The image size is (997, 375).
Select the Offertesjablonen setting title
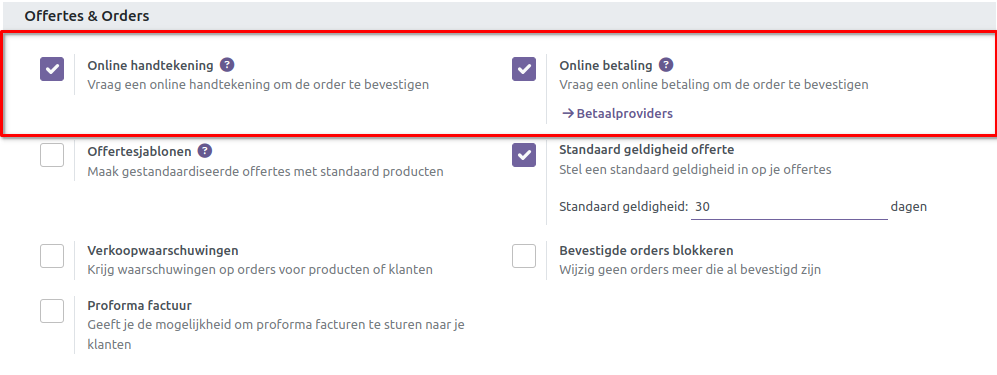(140, 152)
